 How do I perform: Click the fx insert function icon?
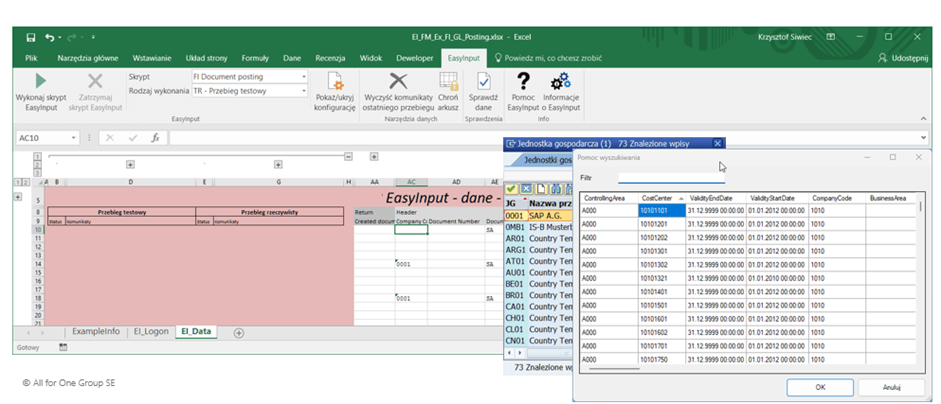[x=155, y=137]
